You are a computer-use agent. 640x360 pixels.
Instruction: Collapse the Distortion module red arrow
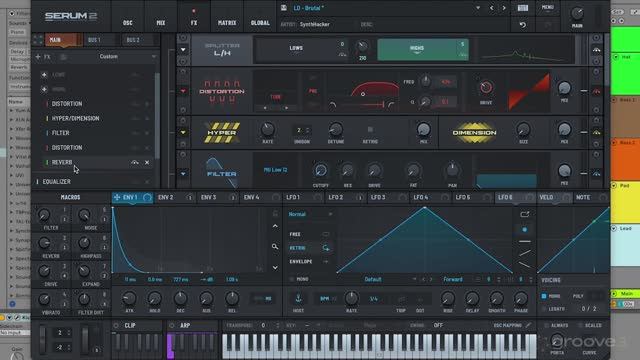click(183, 91)
